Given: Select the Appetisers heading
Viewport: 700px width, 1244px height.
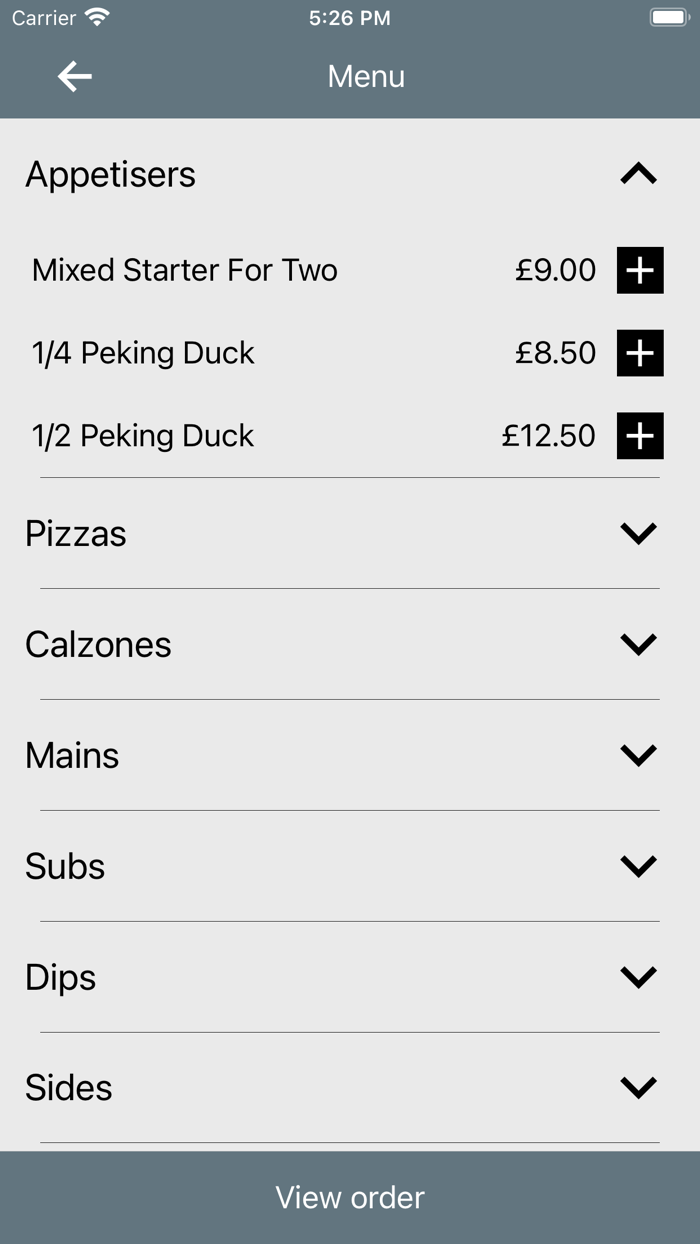Looking at the screenshot, I should coord(110,173).
